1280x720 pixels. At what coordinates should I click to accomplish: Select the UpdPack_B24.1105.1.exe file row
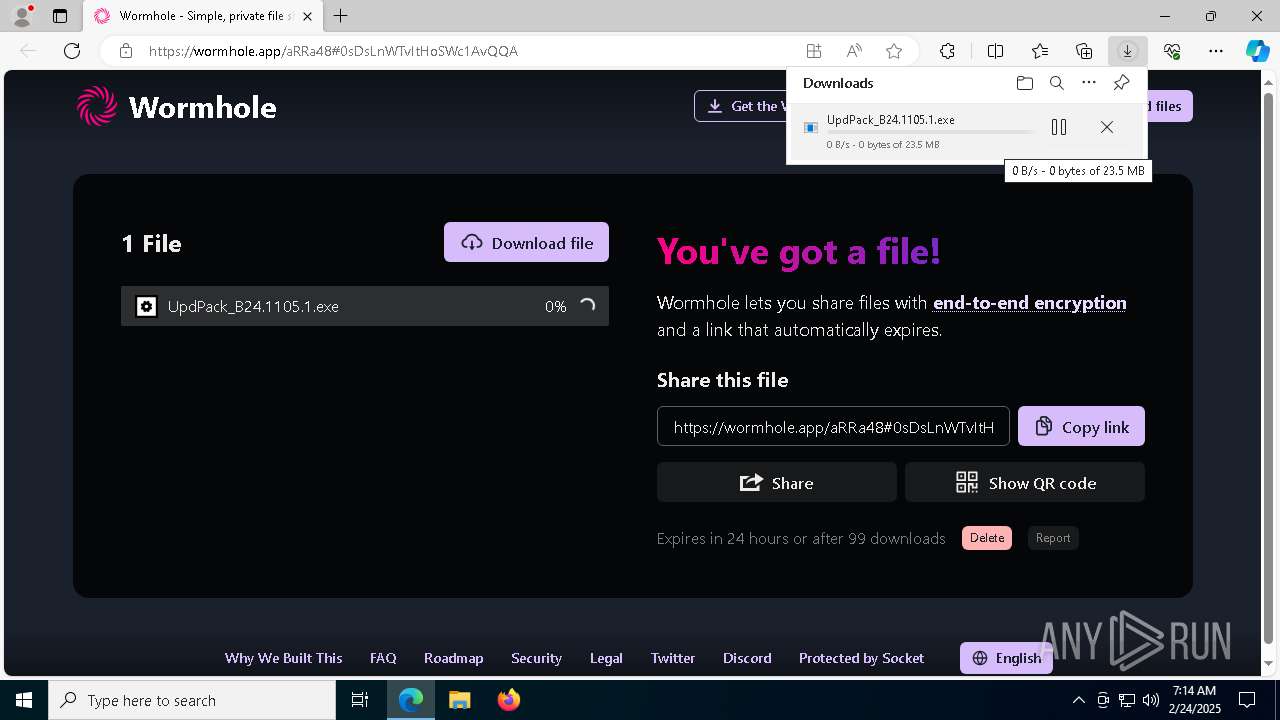point(365,306)
